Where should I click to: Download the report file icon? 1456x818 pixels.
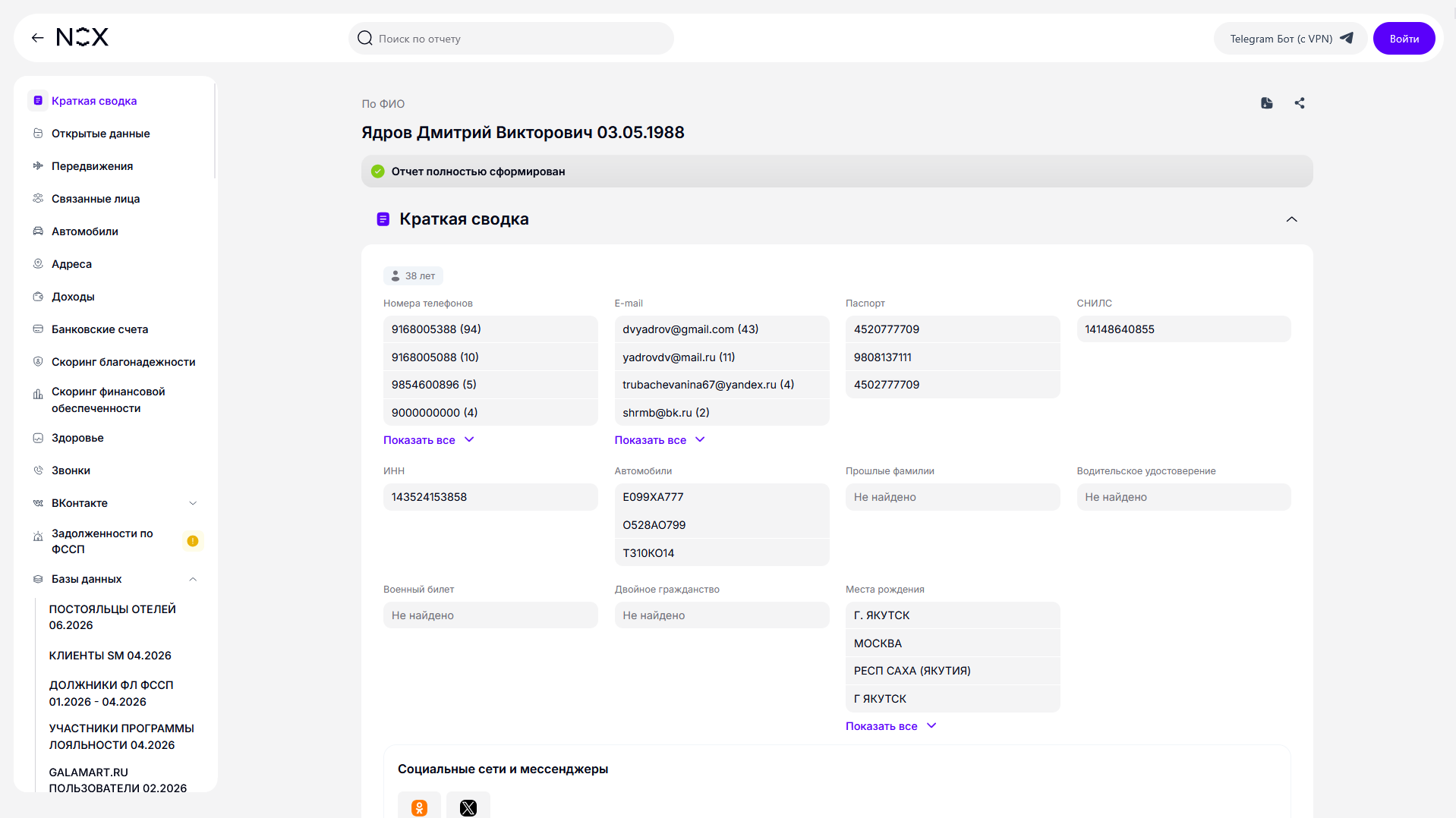point(1267,103)
